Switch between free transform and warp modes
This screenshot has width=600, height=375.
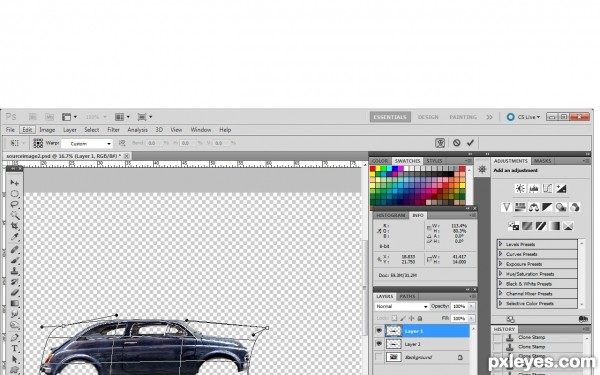pos(440,143)
